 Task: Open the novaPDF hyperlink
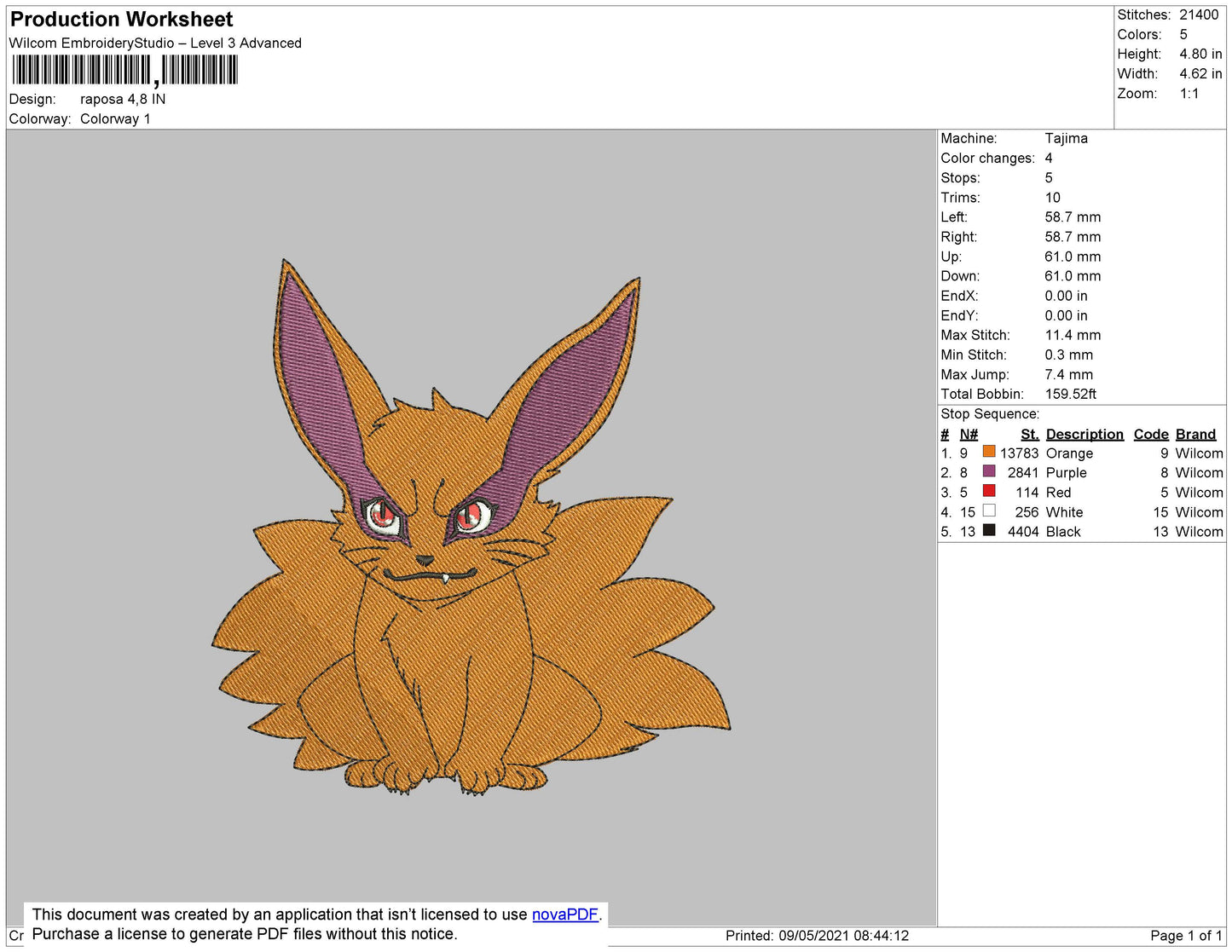tap(565, 914)
